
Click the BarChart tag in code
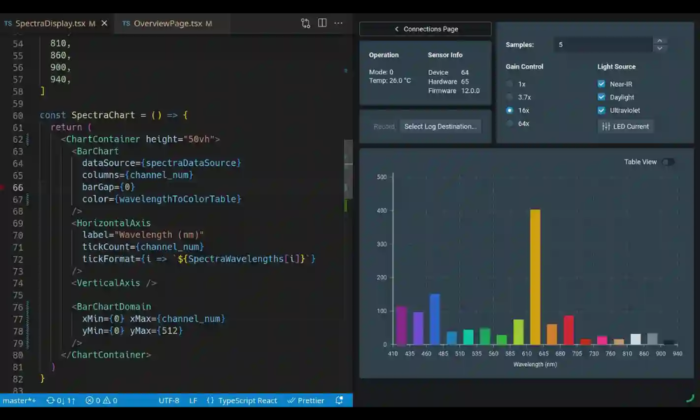97,151
